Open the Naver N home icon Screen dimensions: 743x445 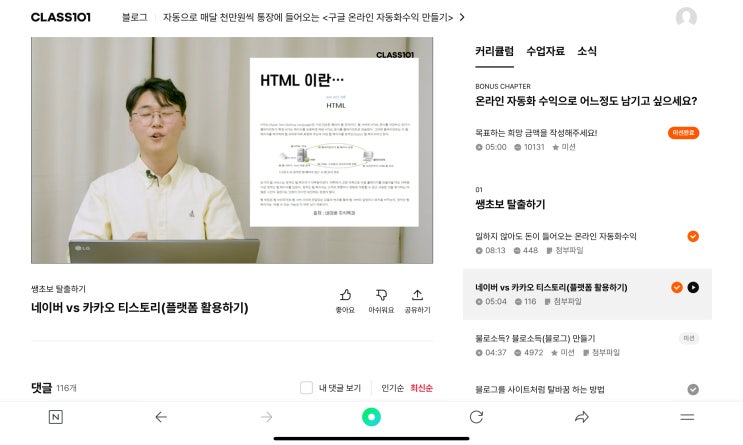pos(56,417)
